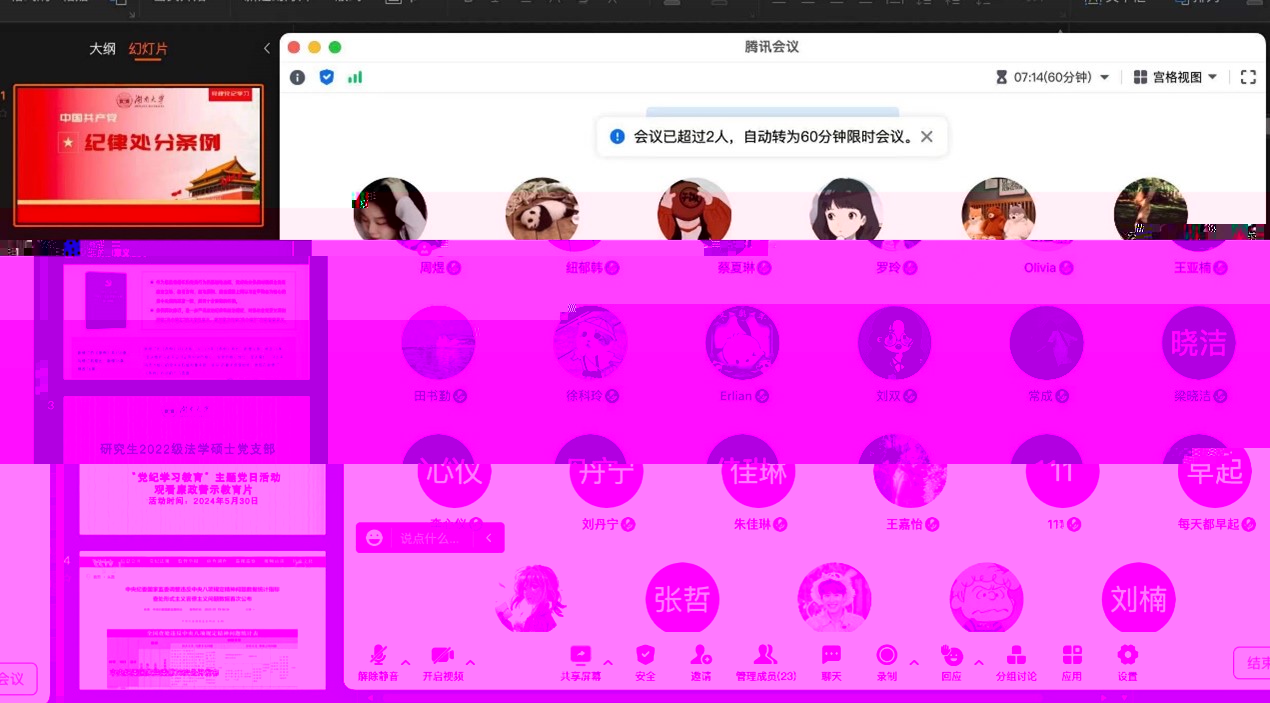Click the blue security shield status icon
The width and height of the screenshot is (1270, 703).
326,77
